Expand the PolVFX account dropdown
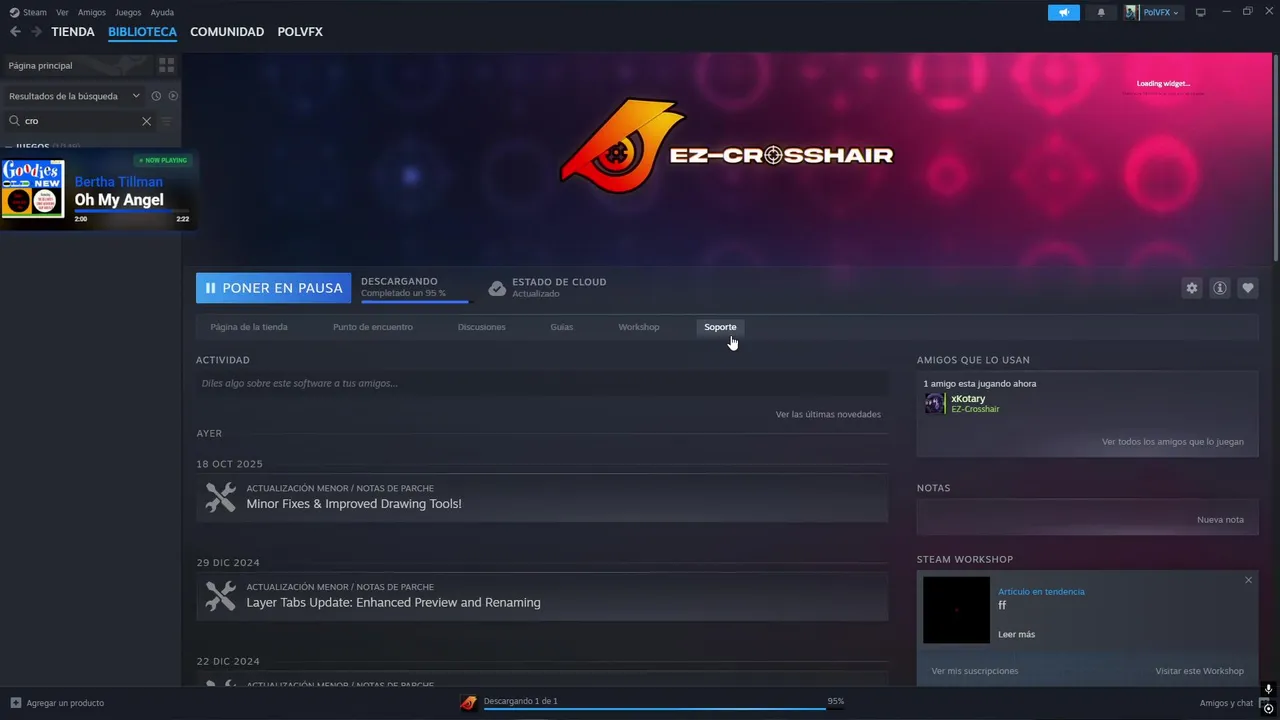Screen dimensions: 1280x720 1152,12
